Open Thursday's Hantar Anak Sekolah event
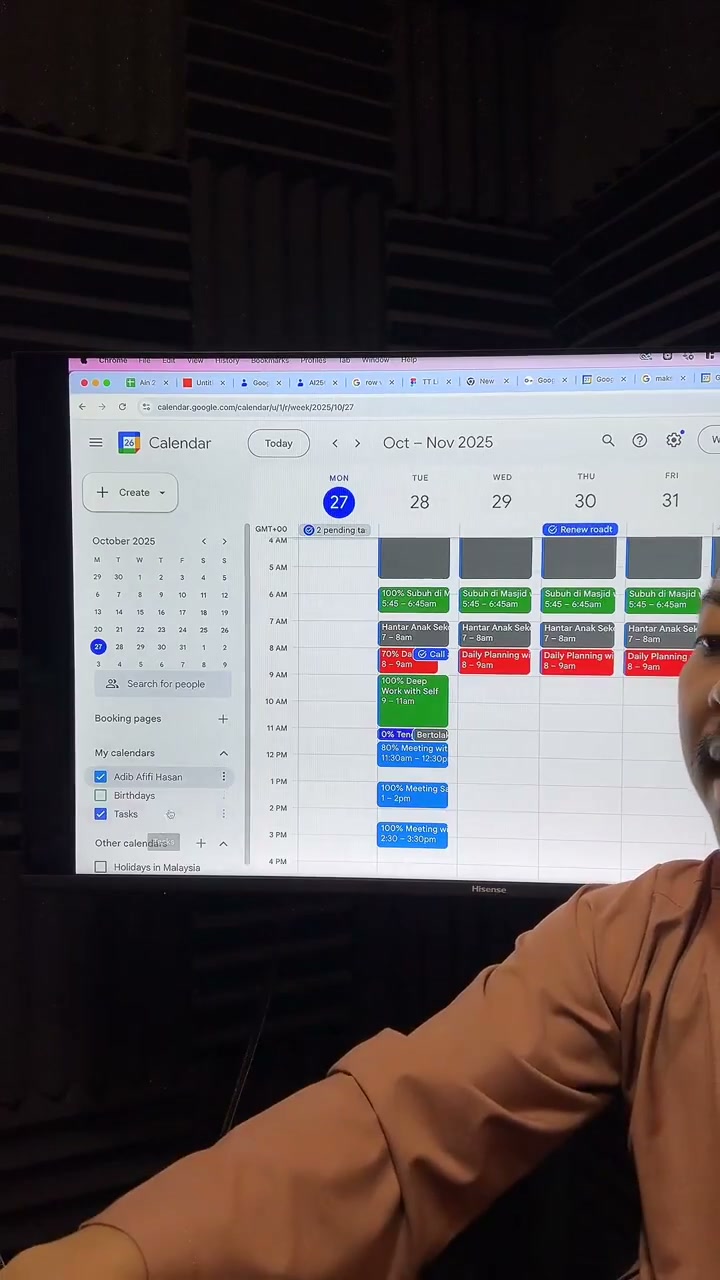Viewport: 720px width, 1280px height. coord(578,633)
